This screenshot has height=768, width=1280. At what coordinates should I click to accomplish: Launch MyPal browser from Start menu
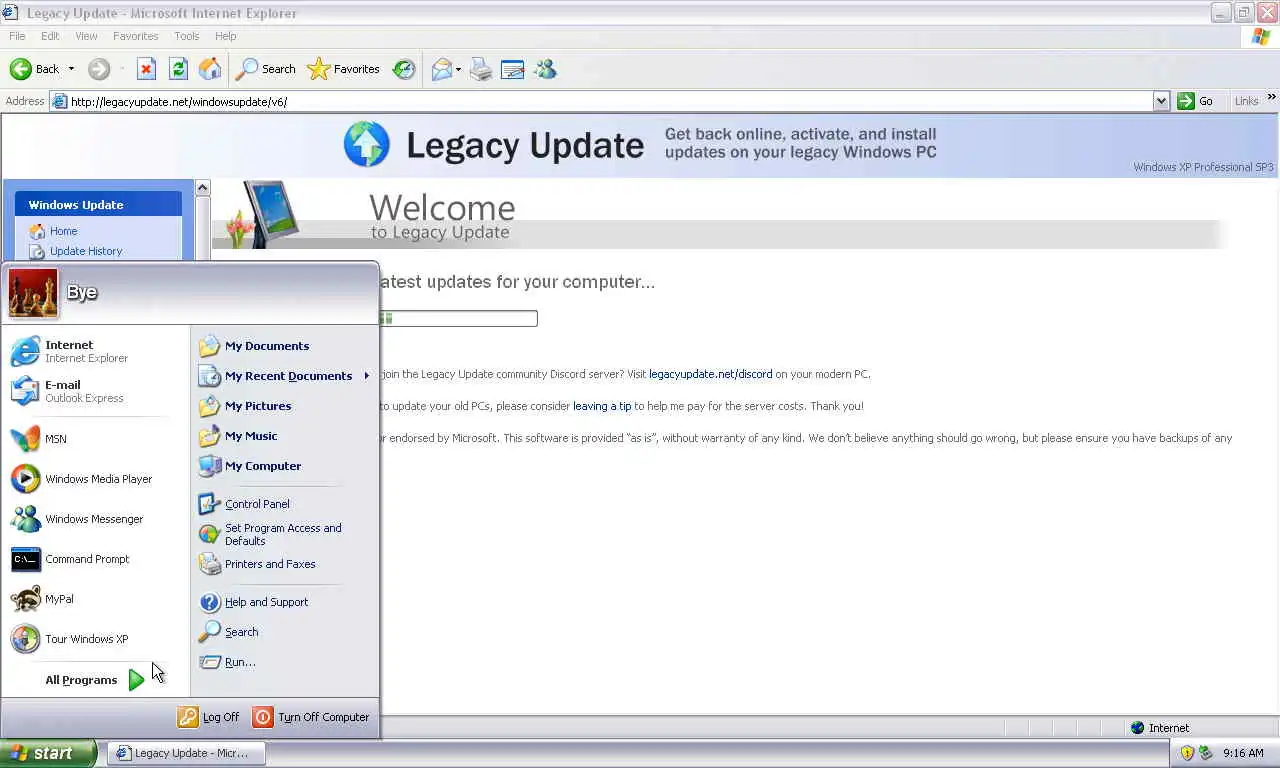tap(96, 599)
